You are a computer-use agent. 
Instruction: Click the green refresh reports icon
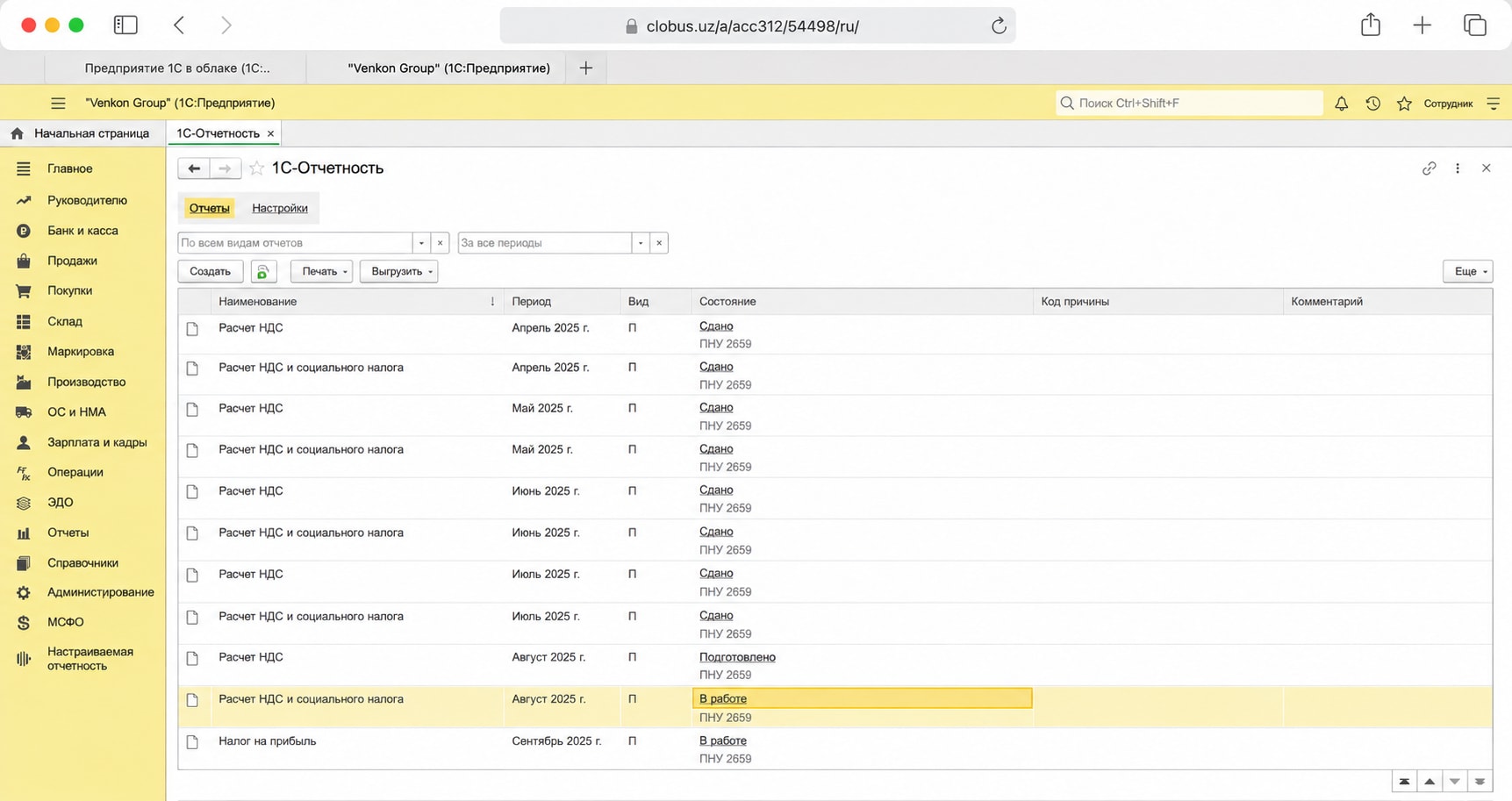pos(263,272)
